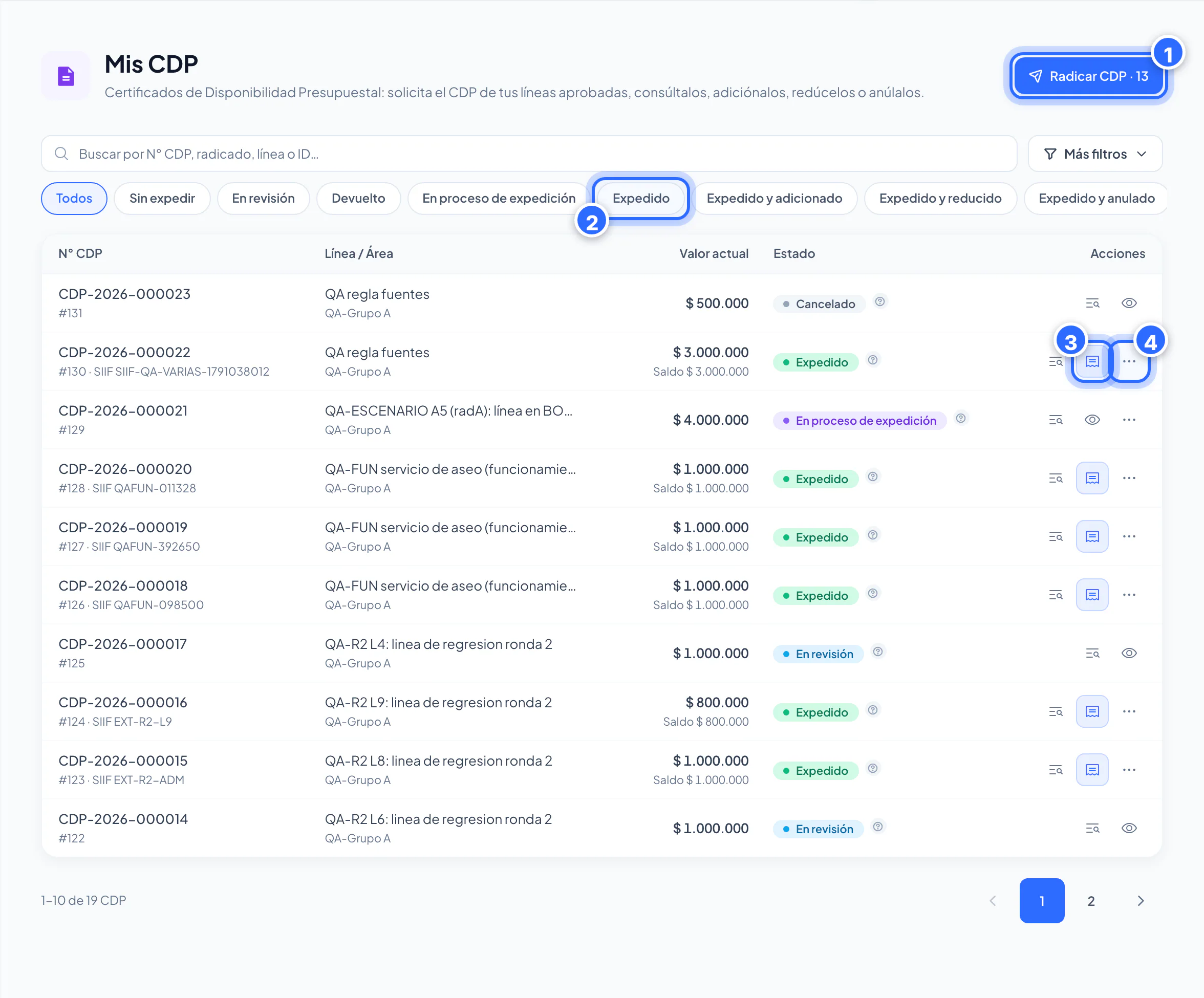Viewport: 1204px width, 998px height.
Task: Open more actions for CDP-2026-000018
Action: point(1129,595)
